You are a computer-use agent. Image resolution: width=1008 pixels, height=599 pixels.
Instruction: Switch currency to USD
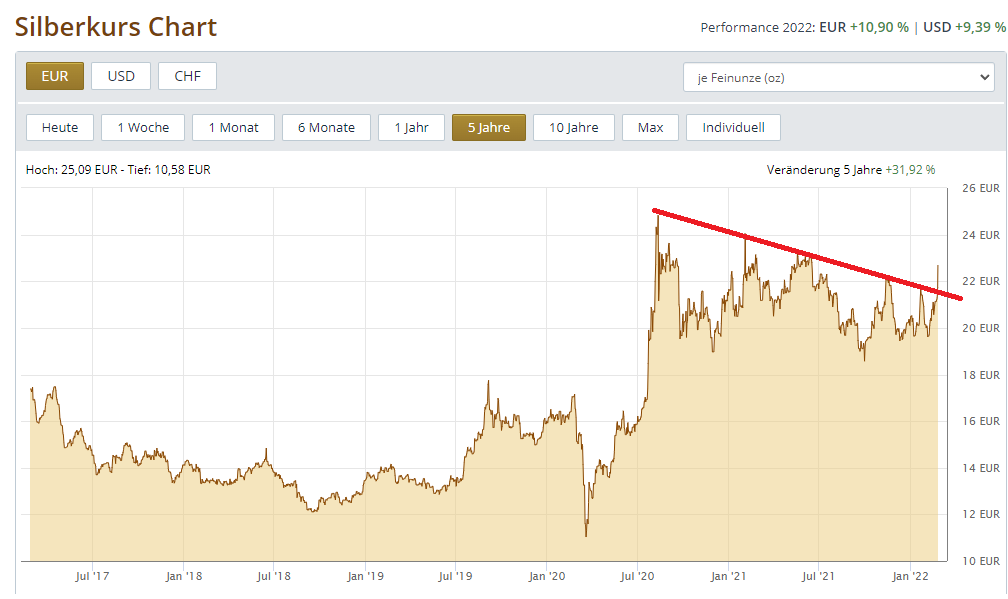pyautogui.click(x=121, y=76)
